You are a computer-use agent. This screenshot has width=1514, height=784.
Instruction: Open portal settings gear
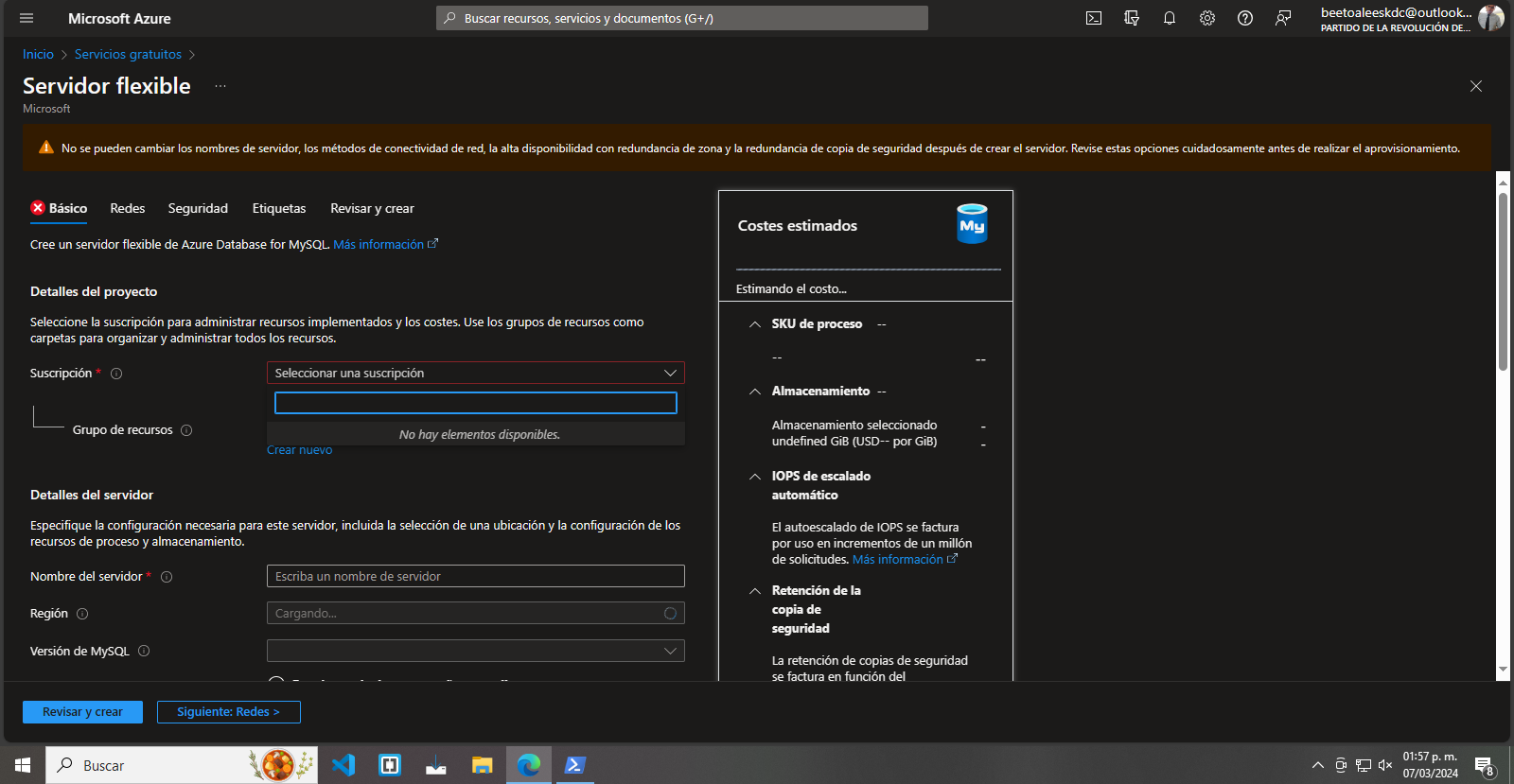pos(1207,18)
